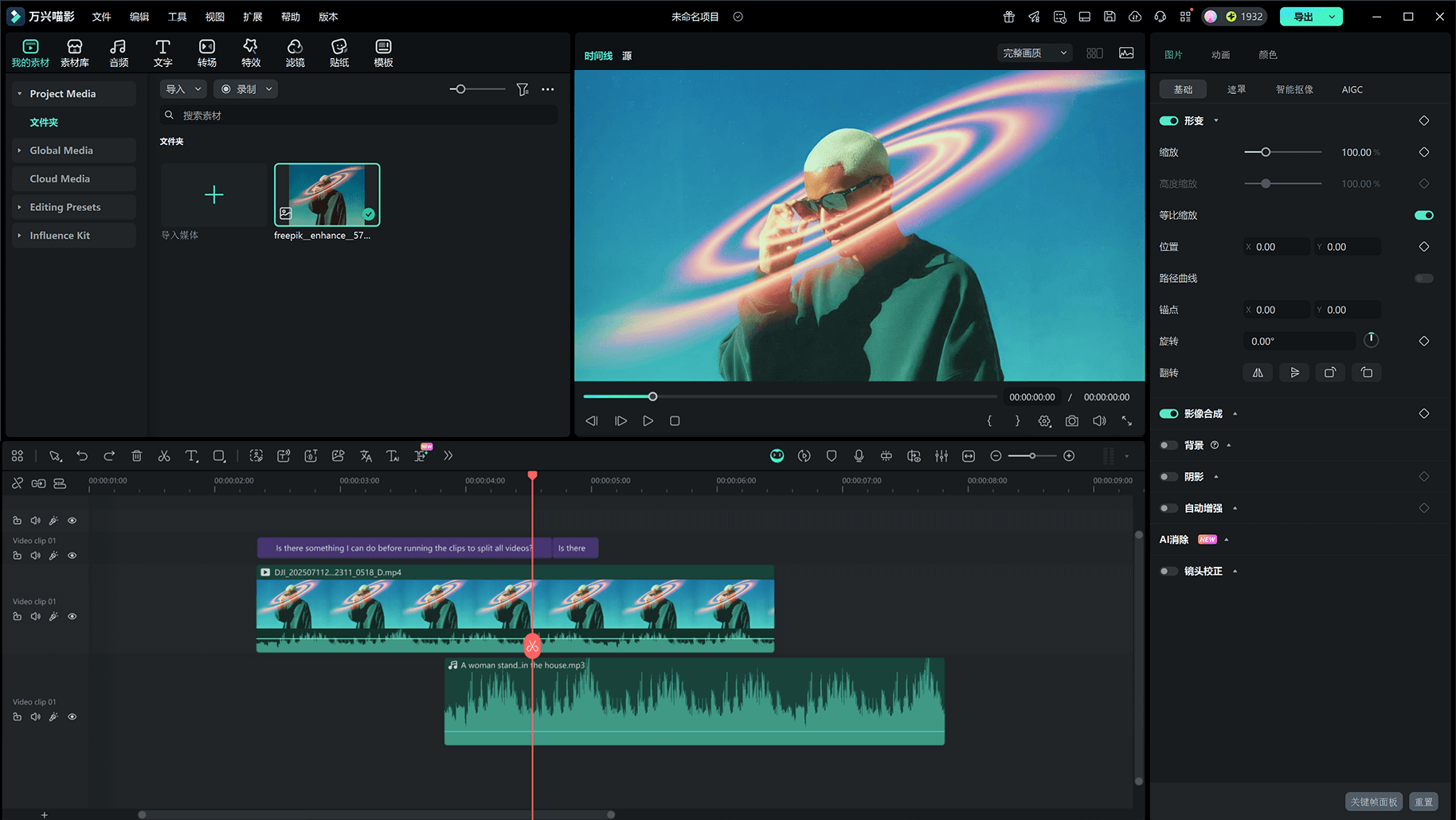Open the 贴纸 stickers panel

tap(339, 53)
